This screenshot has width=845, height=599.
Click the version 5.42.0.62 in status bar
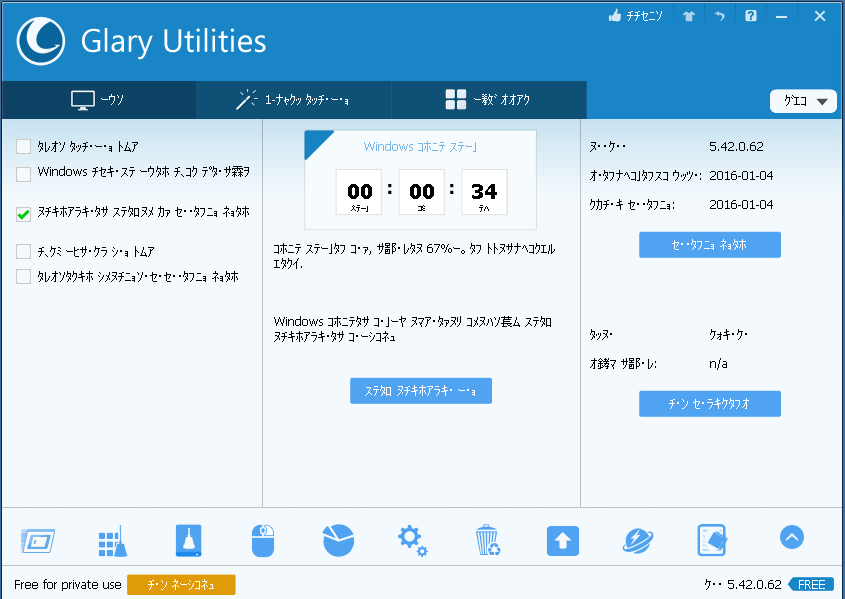click(x=754, y=584)
